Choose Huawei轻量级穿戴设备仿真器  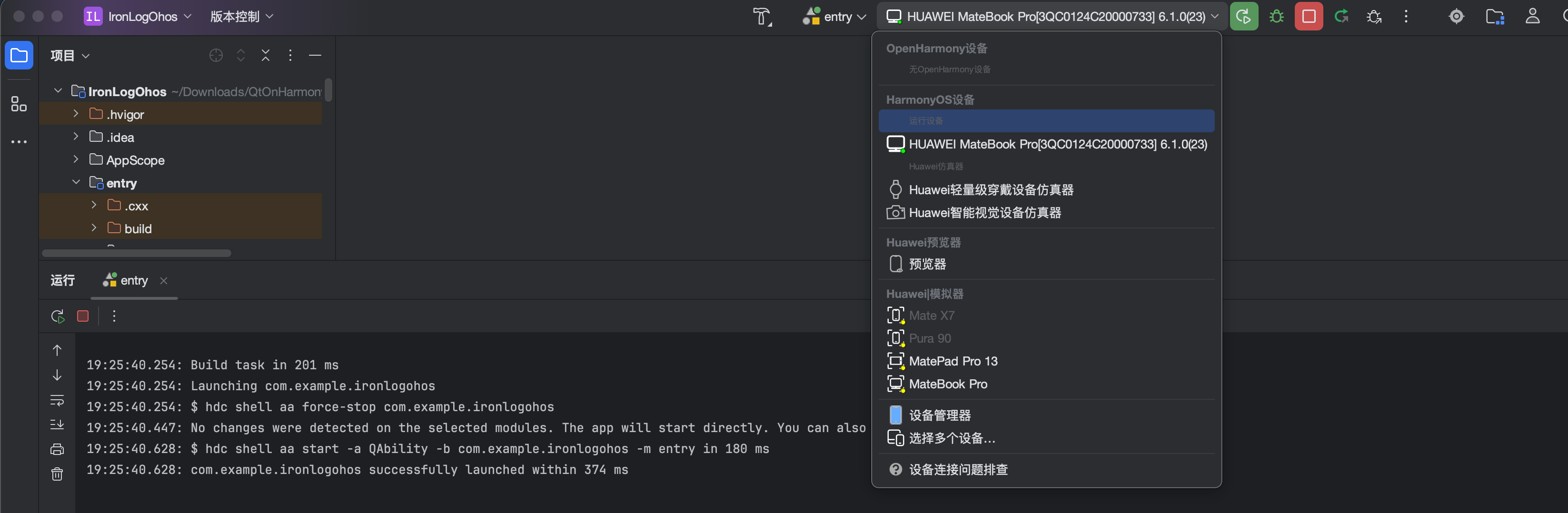[x=1046, y=190]
